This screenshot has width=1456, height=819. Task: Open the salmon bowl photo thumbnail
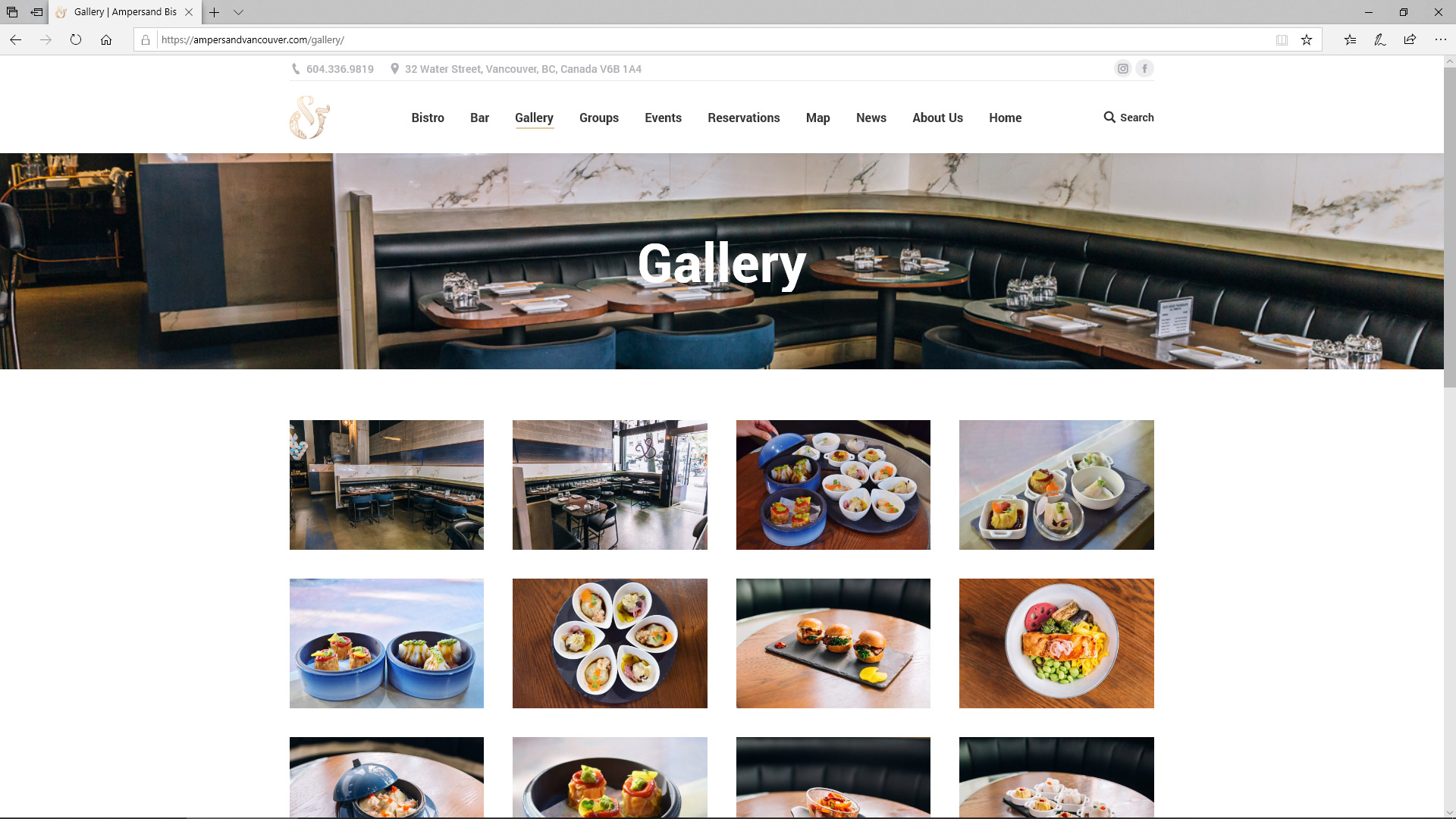1056,643
